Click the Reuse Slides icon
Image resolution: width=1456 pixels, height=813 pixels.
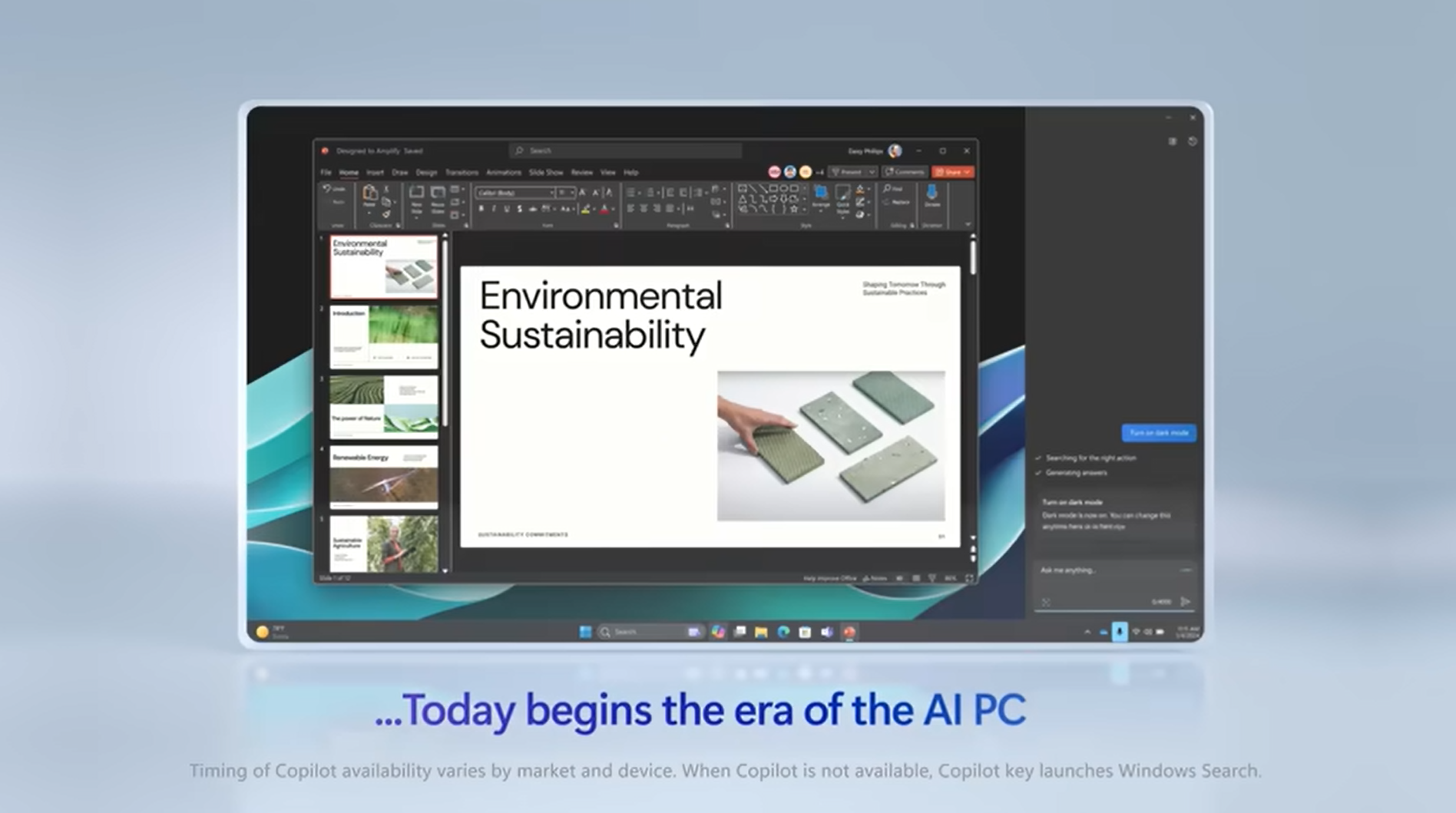point(438,193)
